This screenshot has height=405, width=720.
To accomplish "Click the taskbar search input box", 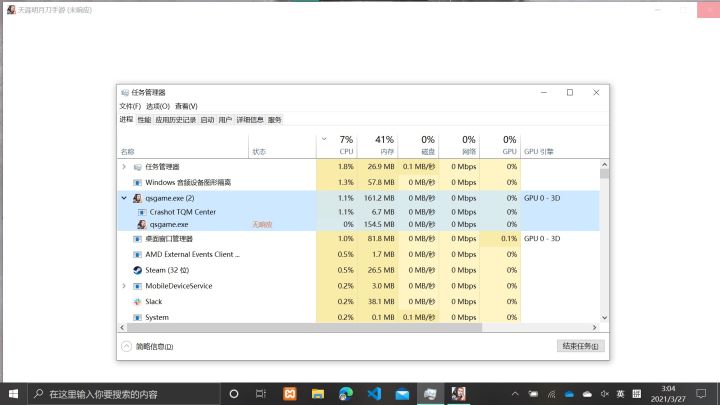I will click(x=124, y=394).
